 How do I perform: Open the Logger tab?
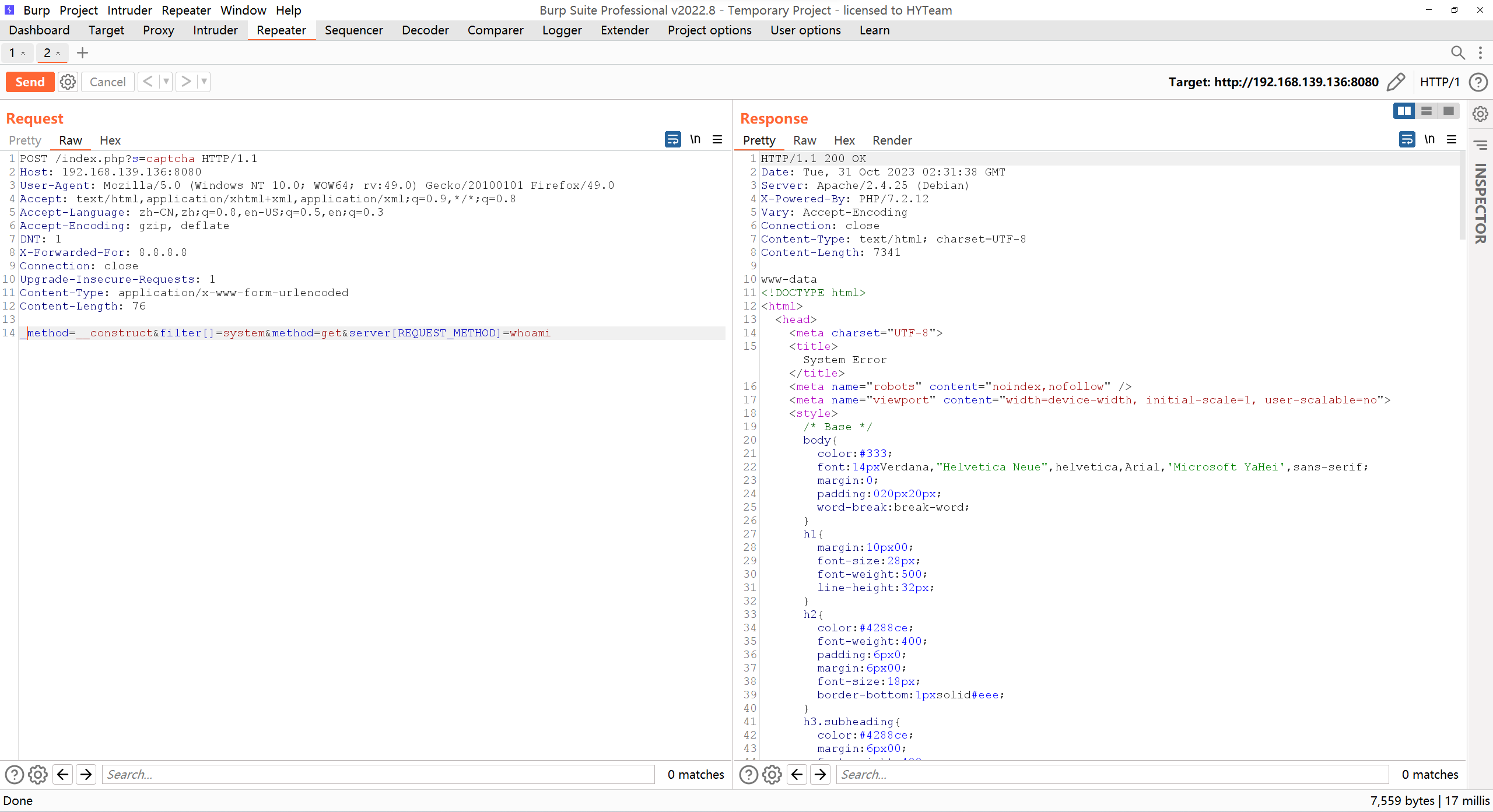(x=562, y=30)
